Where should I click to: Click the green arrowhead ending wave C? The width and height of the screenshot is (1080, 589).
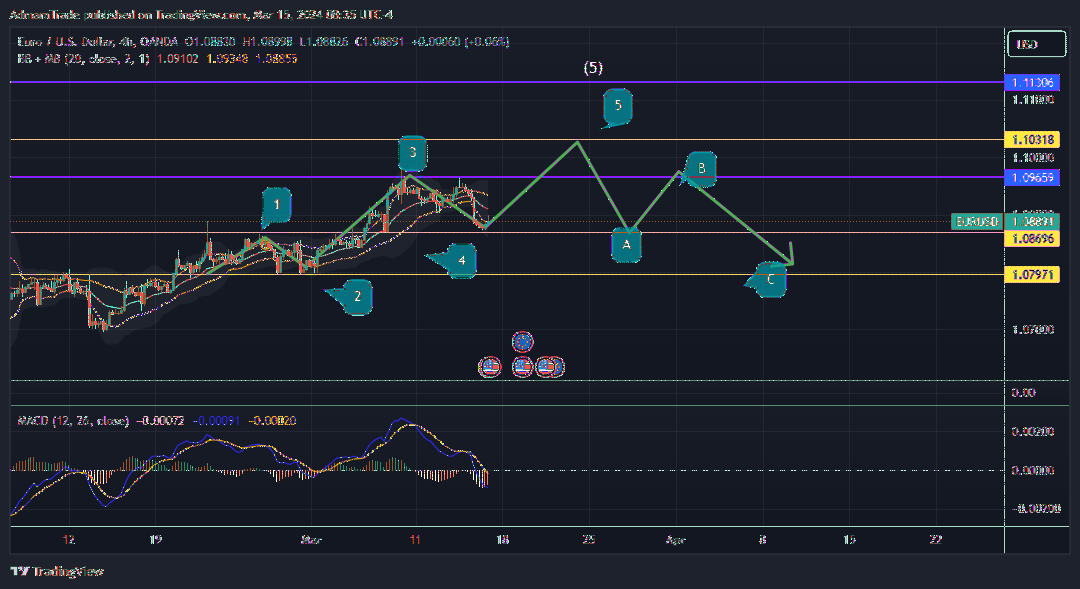(788, 258)
